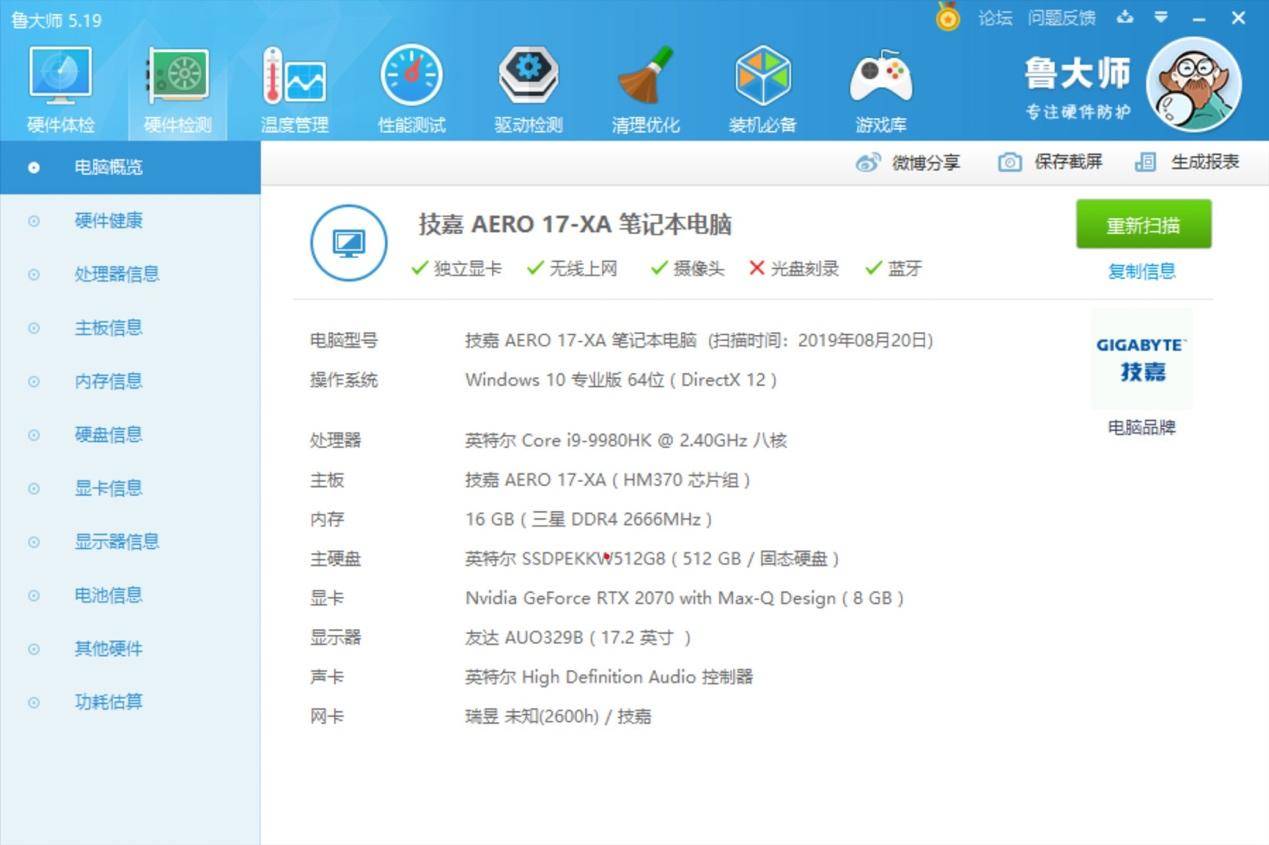This screenshot has width=1269, height=845.
Task: Click the gold medal badge icon
Action: click(x=946, y=17)
